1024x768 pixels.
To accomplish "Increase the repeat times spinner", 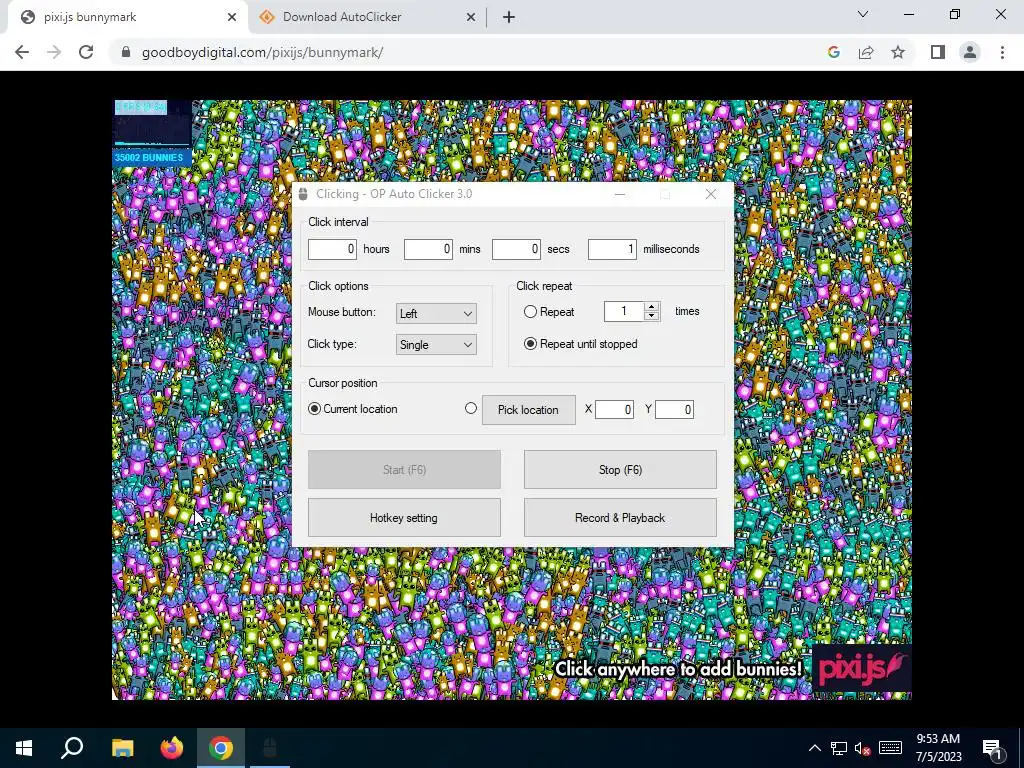I will pos(651,307).
